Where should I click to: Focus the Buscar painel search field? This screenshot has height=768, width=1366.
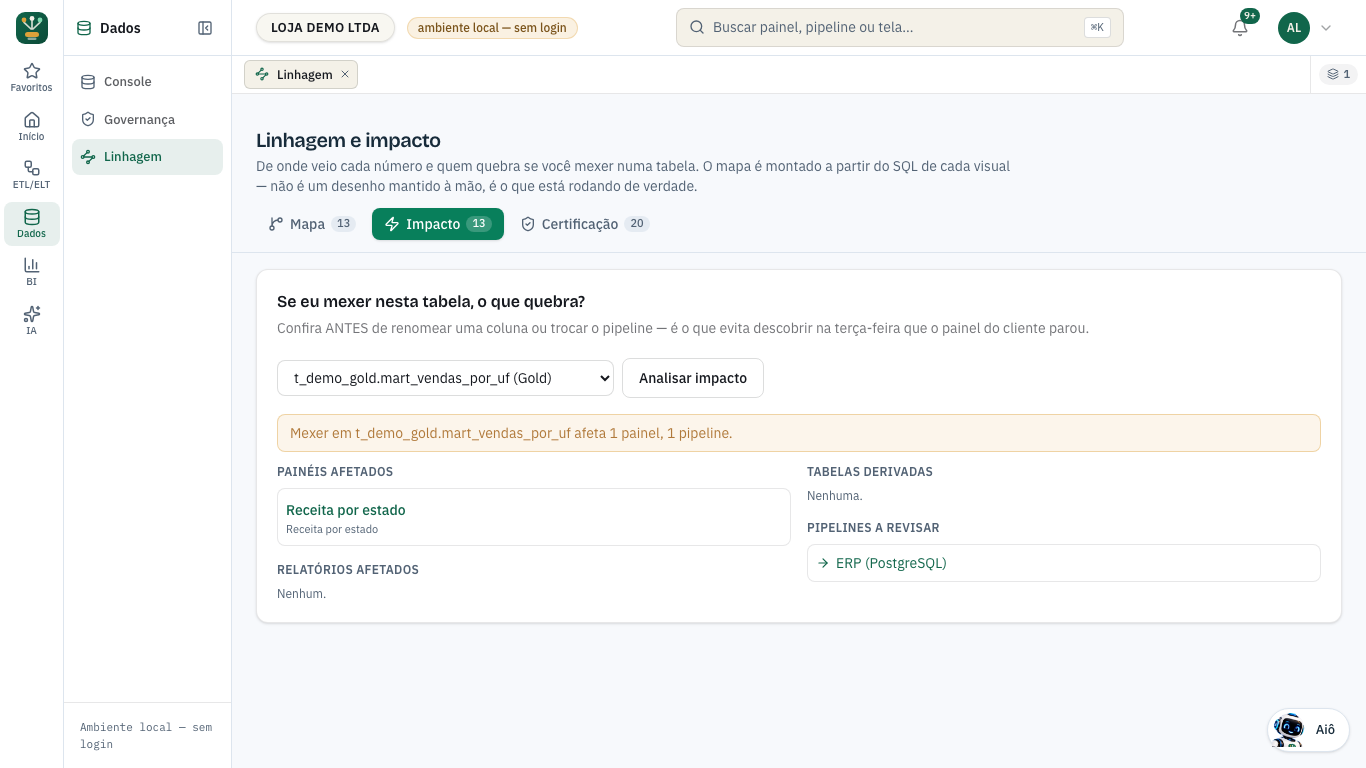click(x=900, y=28)
